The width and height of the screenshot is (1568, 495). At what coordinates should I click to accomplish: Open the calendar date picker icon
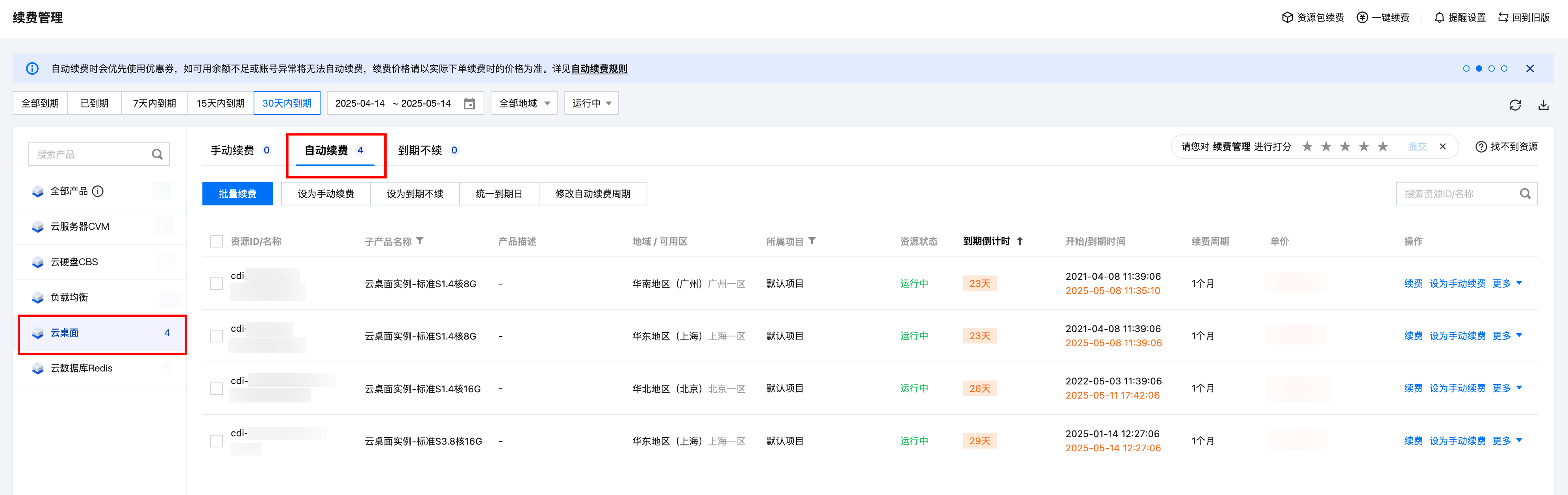469,103
